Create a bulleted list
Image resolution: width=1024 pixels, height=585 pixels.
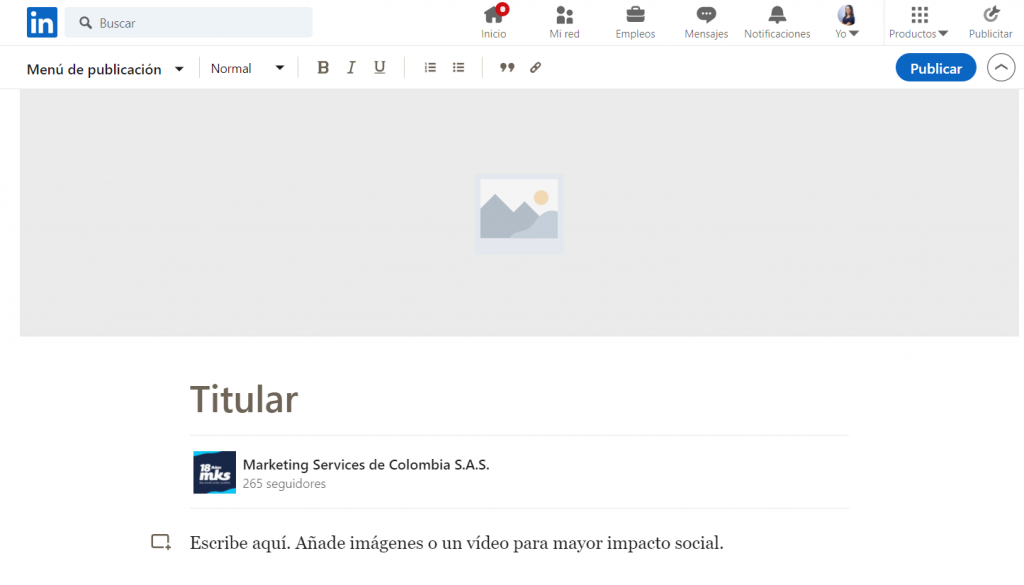point(458,67)
